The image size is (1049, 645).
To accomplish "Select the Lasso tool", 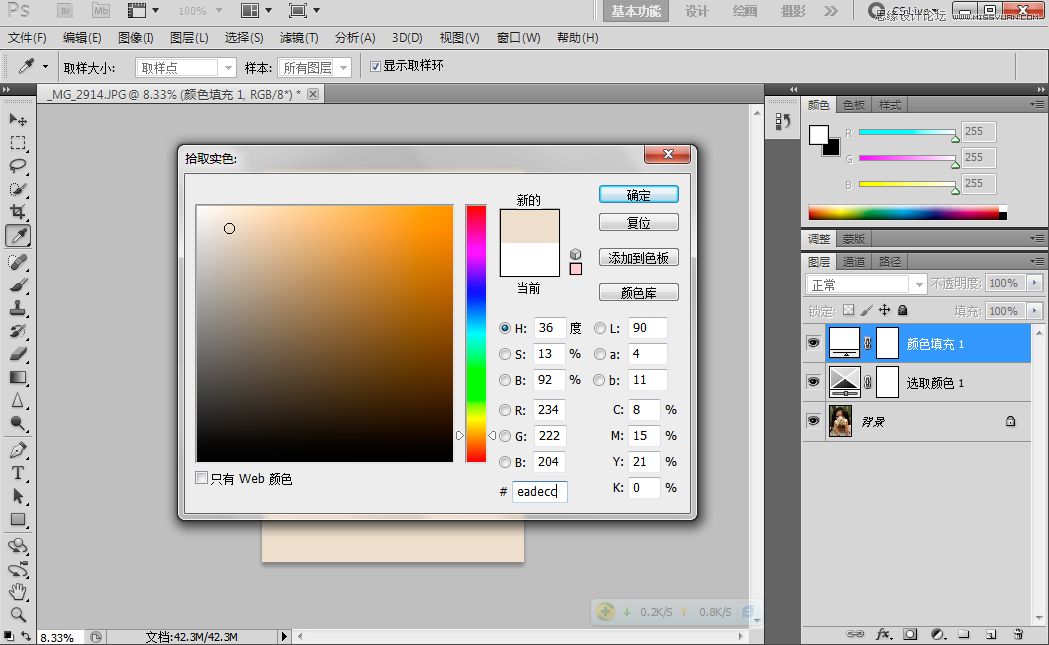I will 18,166.
